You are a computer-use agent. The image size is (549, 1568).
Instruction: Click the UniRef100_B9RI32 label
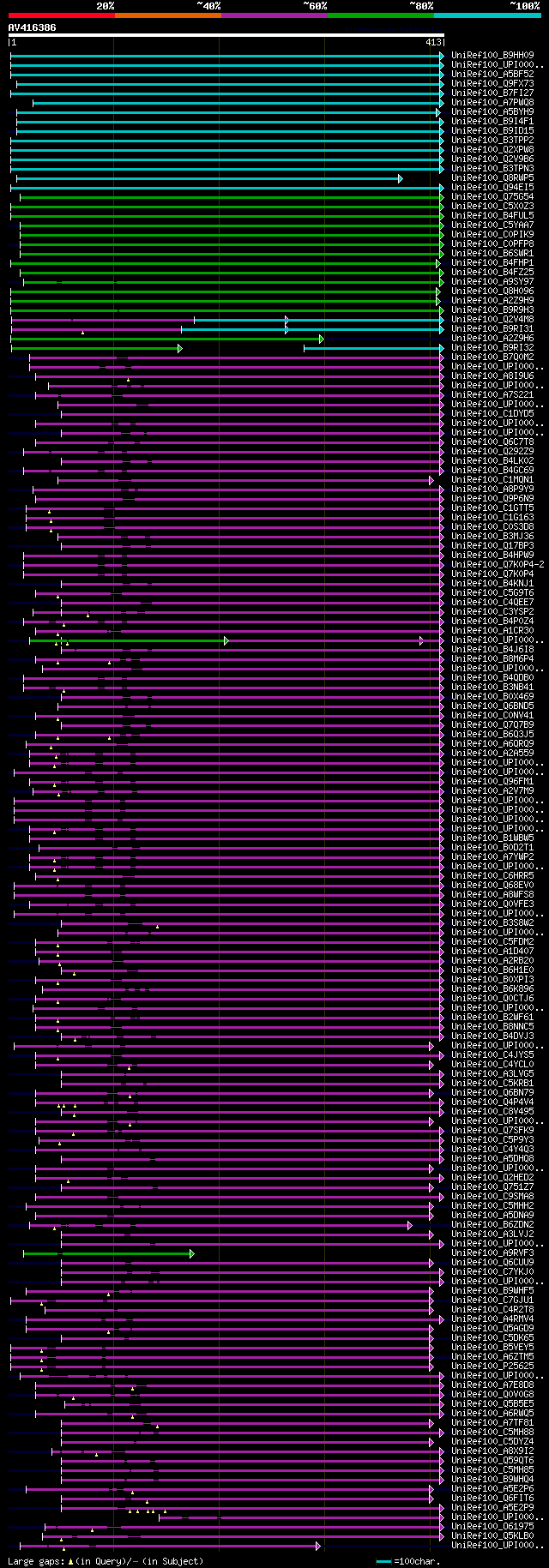pos(492,348)
